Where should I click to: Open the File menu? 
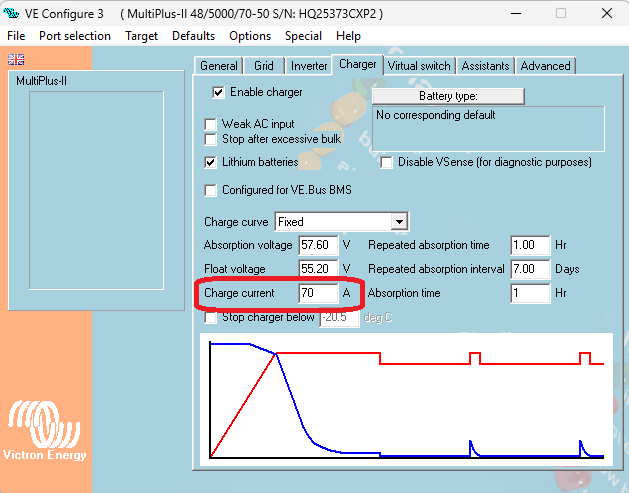16,36
